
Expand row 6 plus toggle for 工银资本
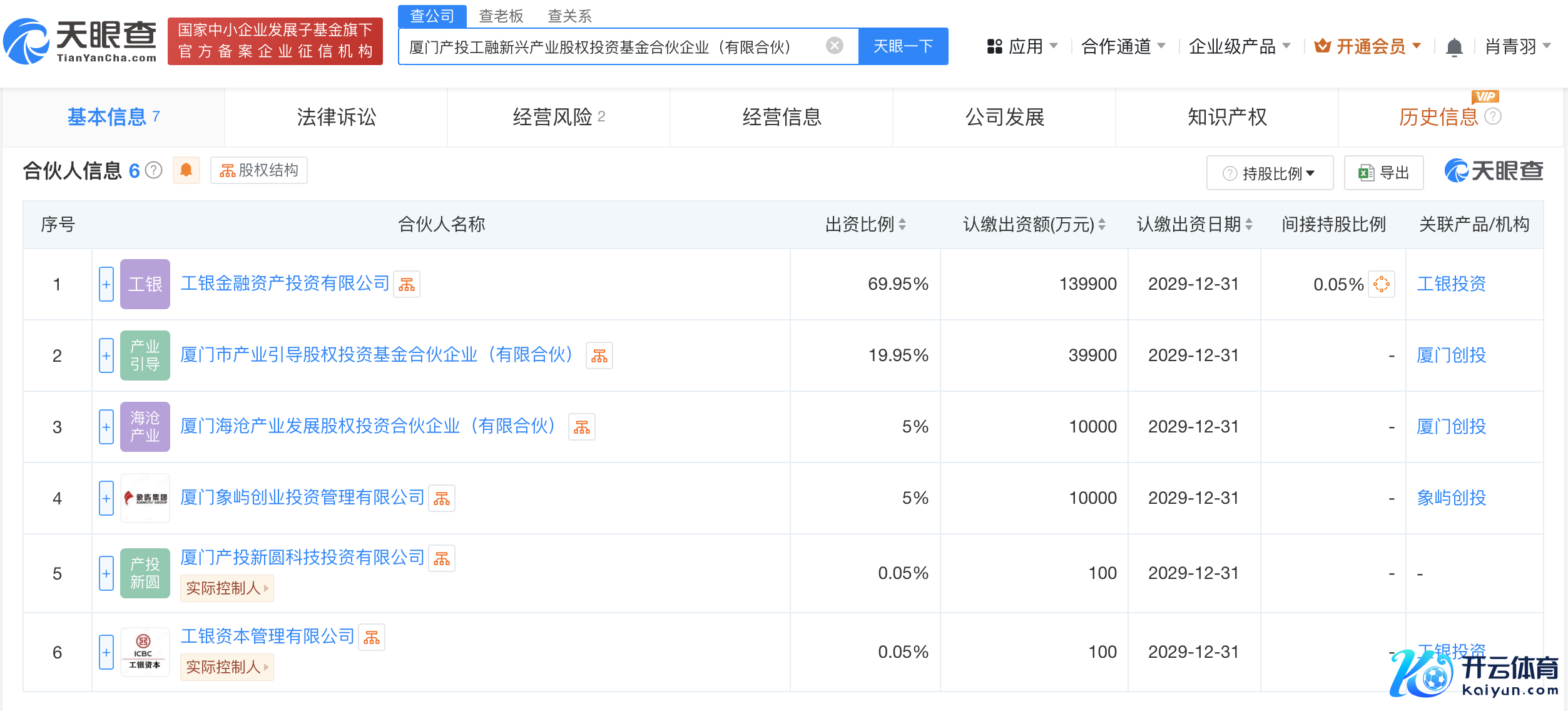[x=106, y=652]
